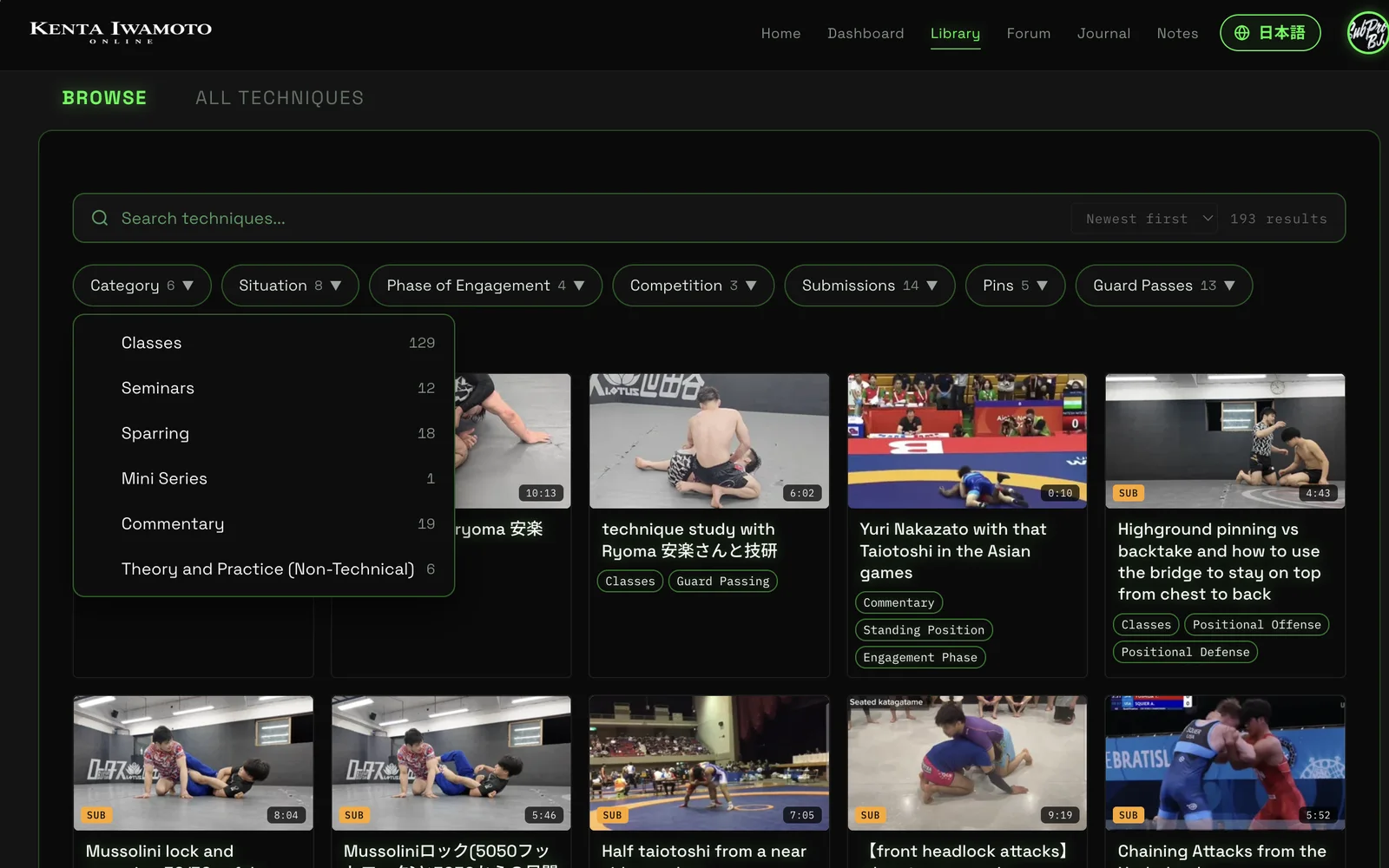Open the Forum page
The height and width of the screenshot is (868, 1389).
tap(1029, 33)
